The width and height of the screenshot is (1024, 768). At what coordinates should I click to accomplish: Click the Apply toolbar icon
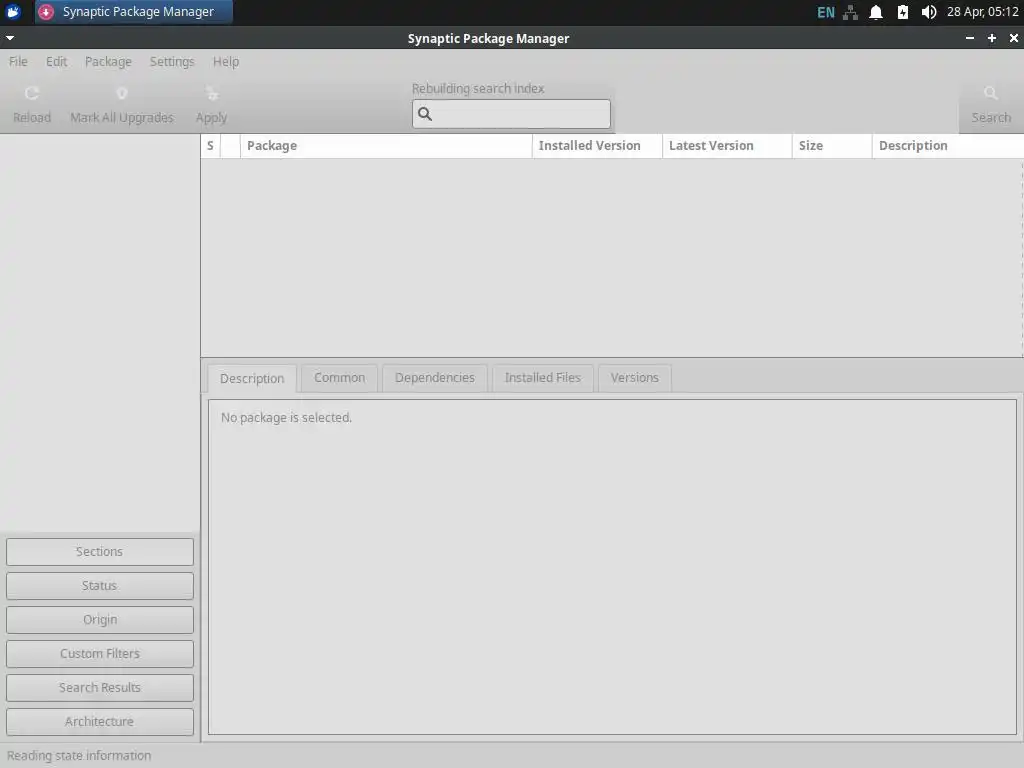pyautogui.click(x=212, y=93)
